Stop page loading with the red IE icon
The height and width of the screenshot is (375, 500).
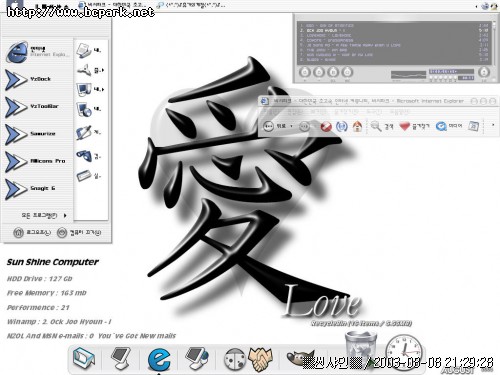tap(326, 126)
